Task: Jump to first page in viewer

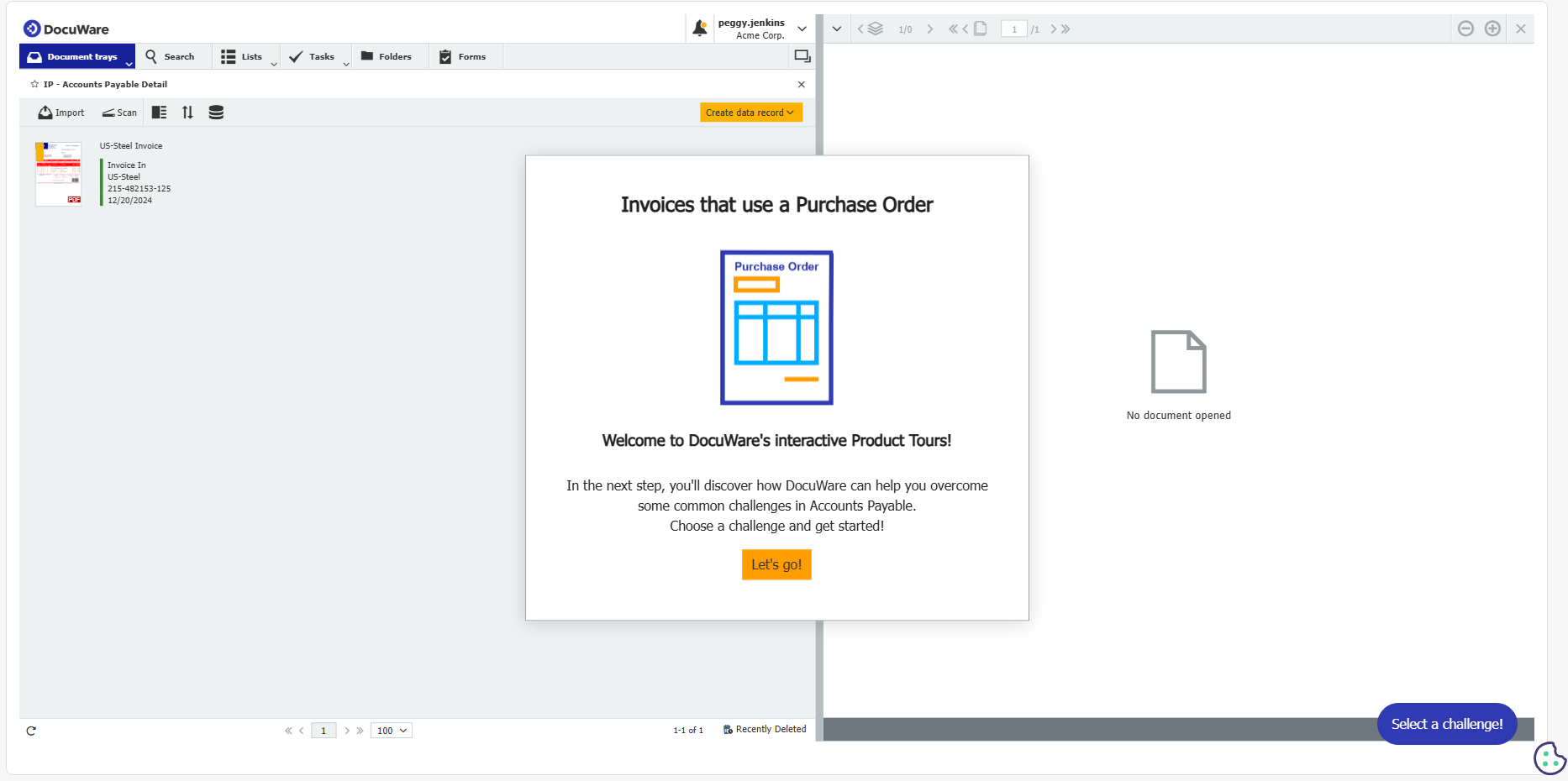Action: click(953, 29)
